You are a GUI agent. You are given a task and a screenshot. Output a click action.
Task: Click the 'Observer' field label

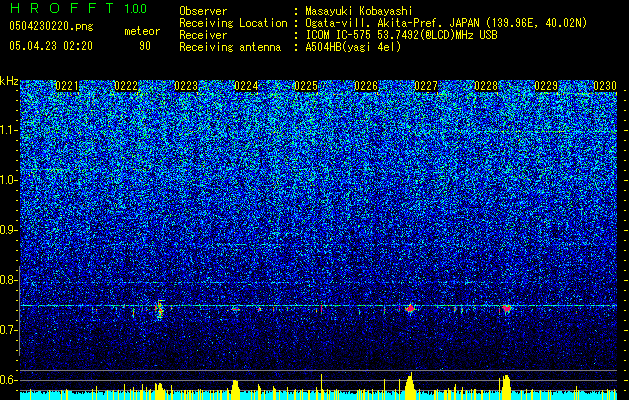coord(203,11)
